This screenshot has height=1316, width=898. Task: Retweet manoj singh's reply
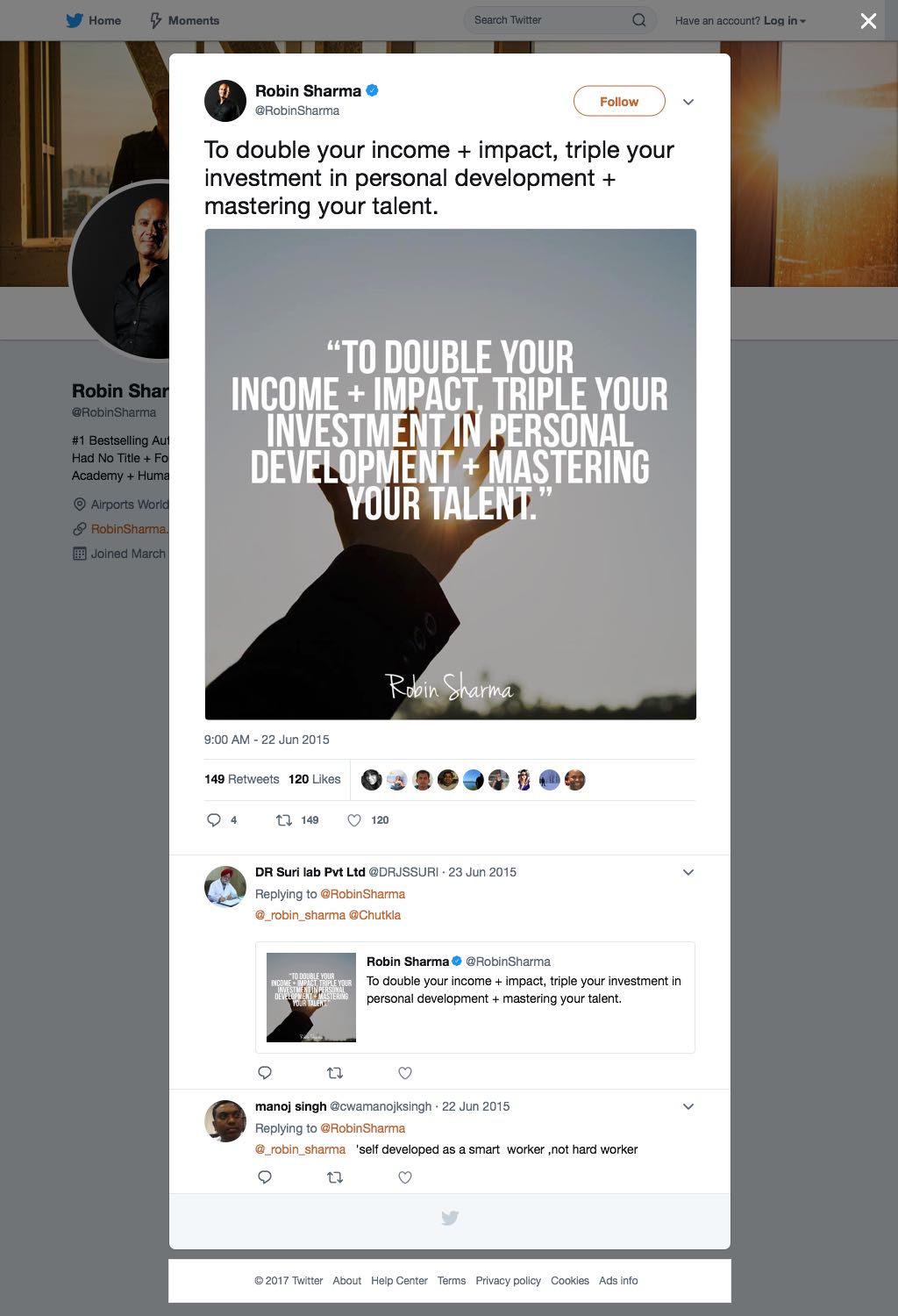(x=335, y=1177)
